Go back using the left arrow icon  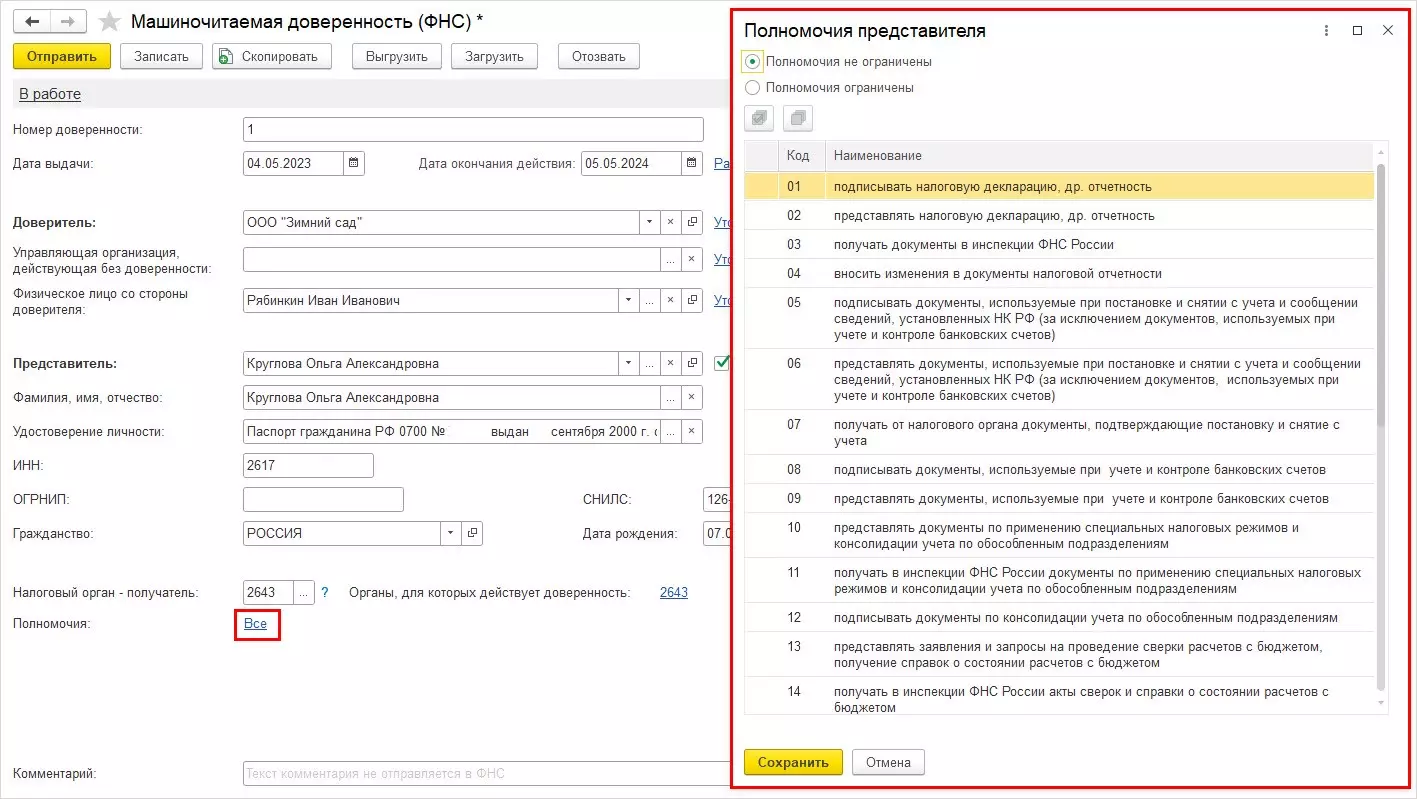point(32,22)
